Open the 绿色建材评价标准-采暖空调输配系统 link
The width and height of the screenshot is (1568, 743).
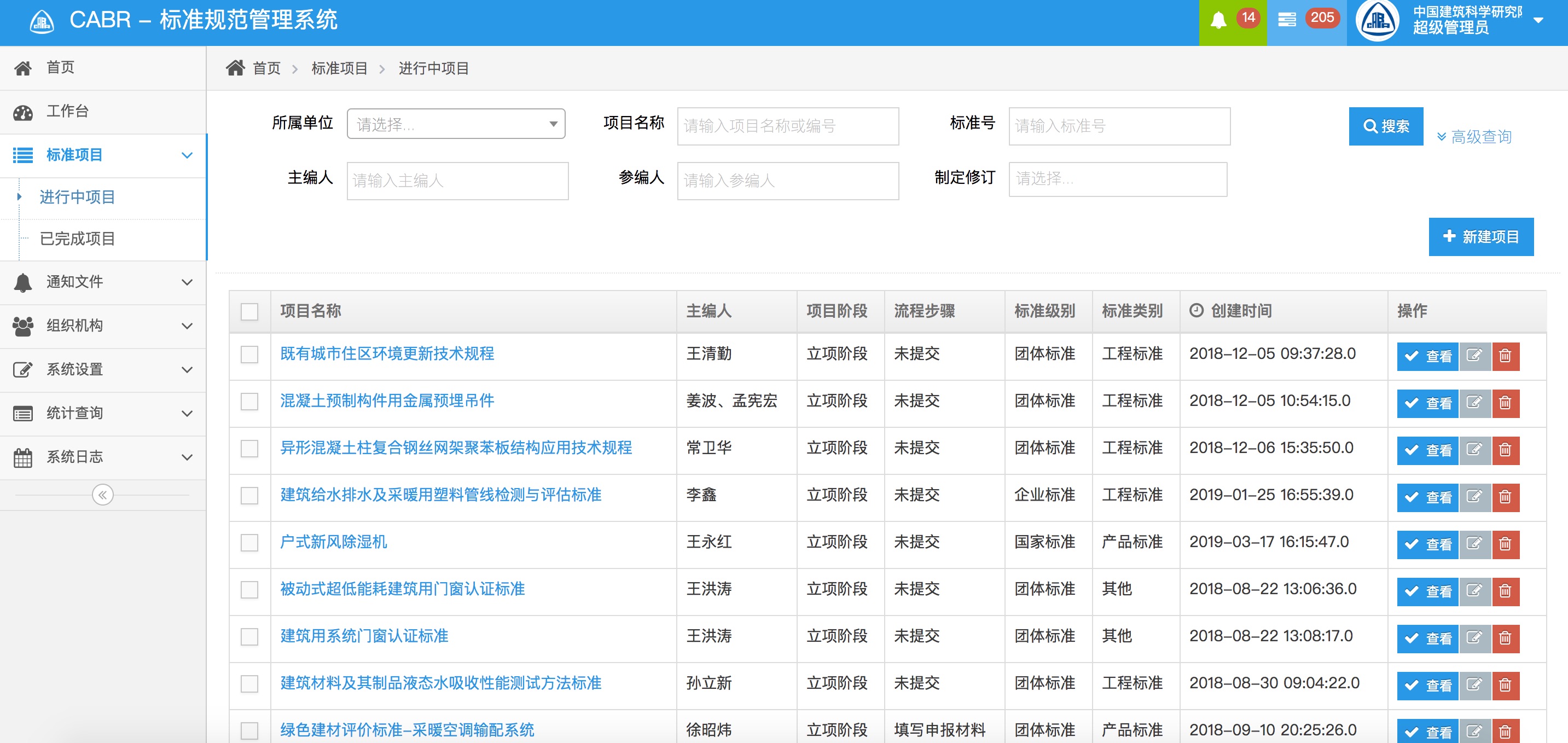[x=407, y=730]
